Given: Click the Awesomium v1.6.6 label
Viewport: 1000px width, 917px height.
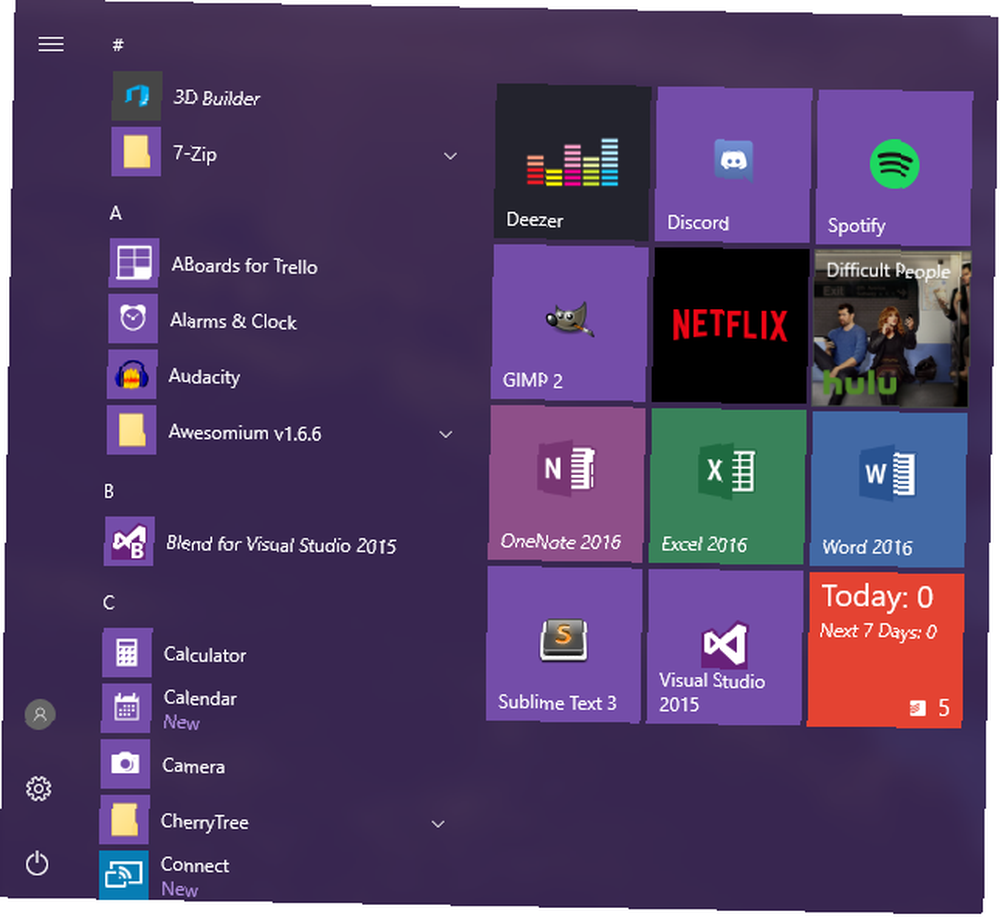Looking at the screenshot, I should pos(245,433).
